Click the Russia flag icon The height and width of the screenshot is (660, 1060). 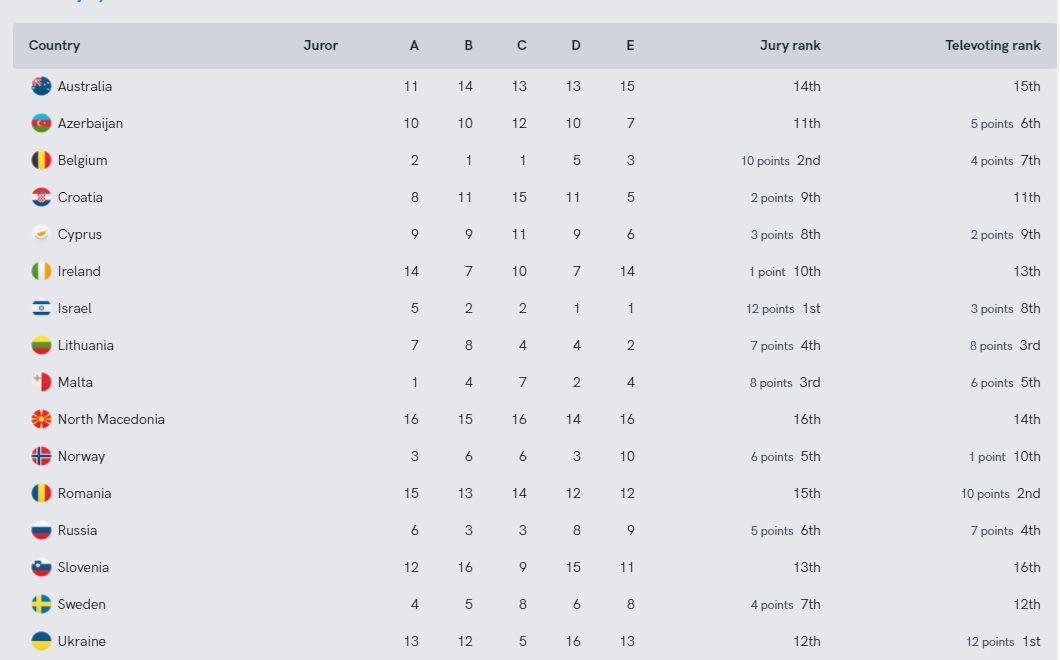tap(41, 530)
